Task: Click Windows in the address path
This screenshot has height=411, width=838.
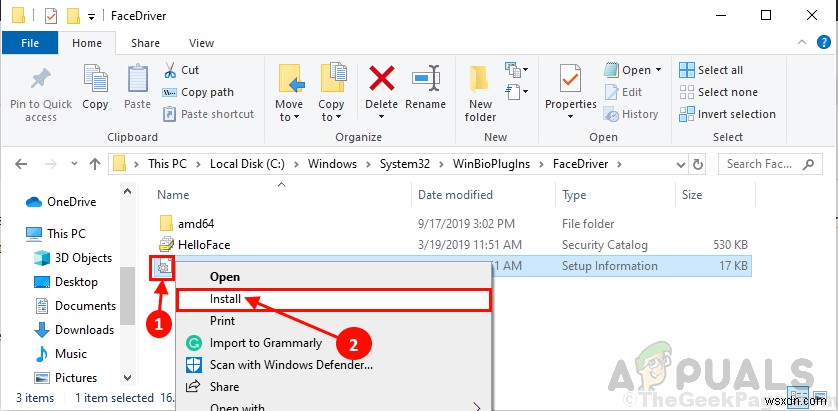Action: [x=332, y=164]
